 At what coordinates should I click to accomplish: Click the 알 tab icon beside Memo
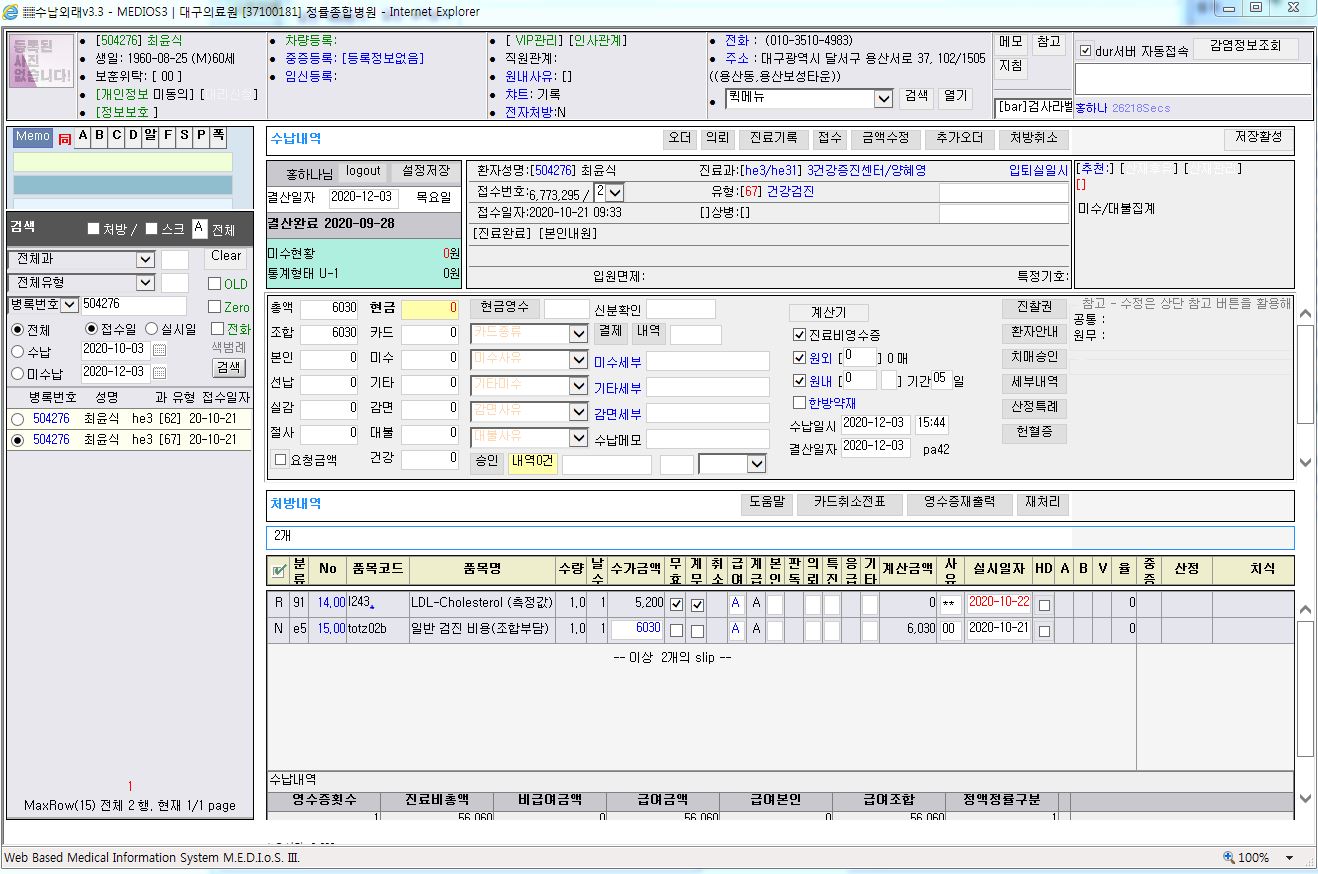pyautogui.click(x=150, y=136)
